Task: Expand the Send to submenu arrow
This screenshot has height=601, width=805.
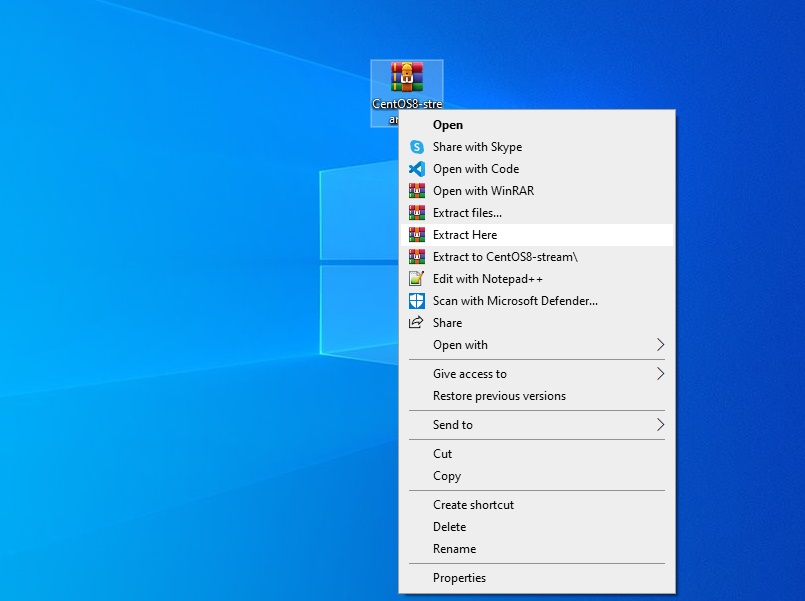Action: 661,424
